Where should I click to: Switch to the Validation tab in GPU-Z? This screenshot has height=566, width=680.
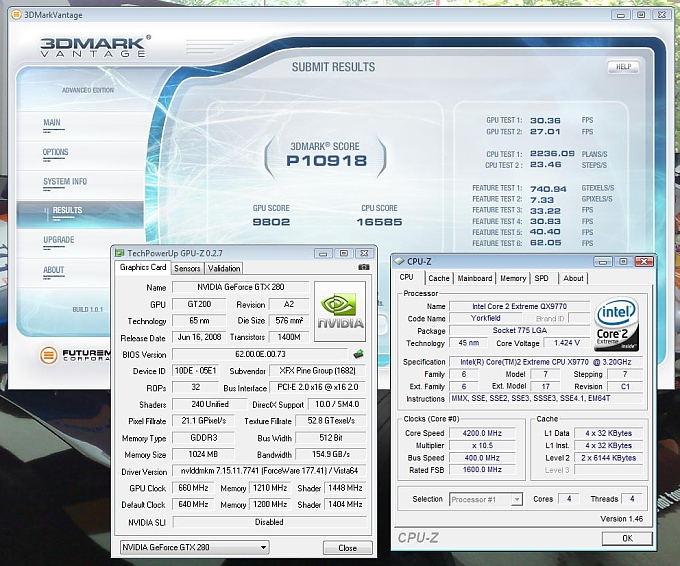click(224, 268)
